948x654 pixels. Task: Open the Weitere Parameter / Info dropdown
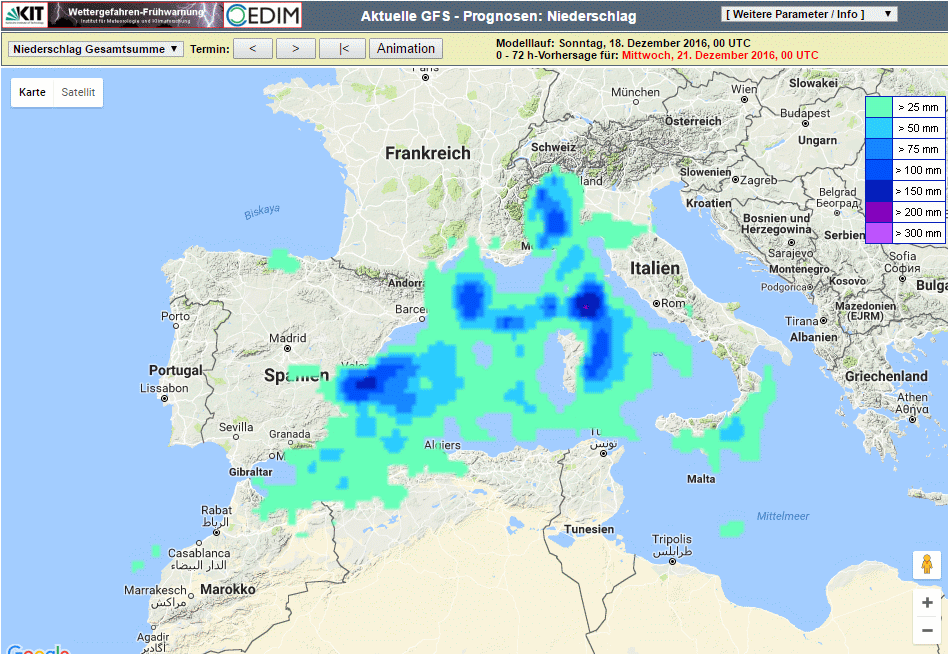[809, 14]
